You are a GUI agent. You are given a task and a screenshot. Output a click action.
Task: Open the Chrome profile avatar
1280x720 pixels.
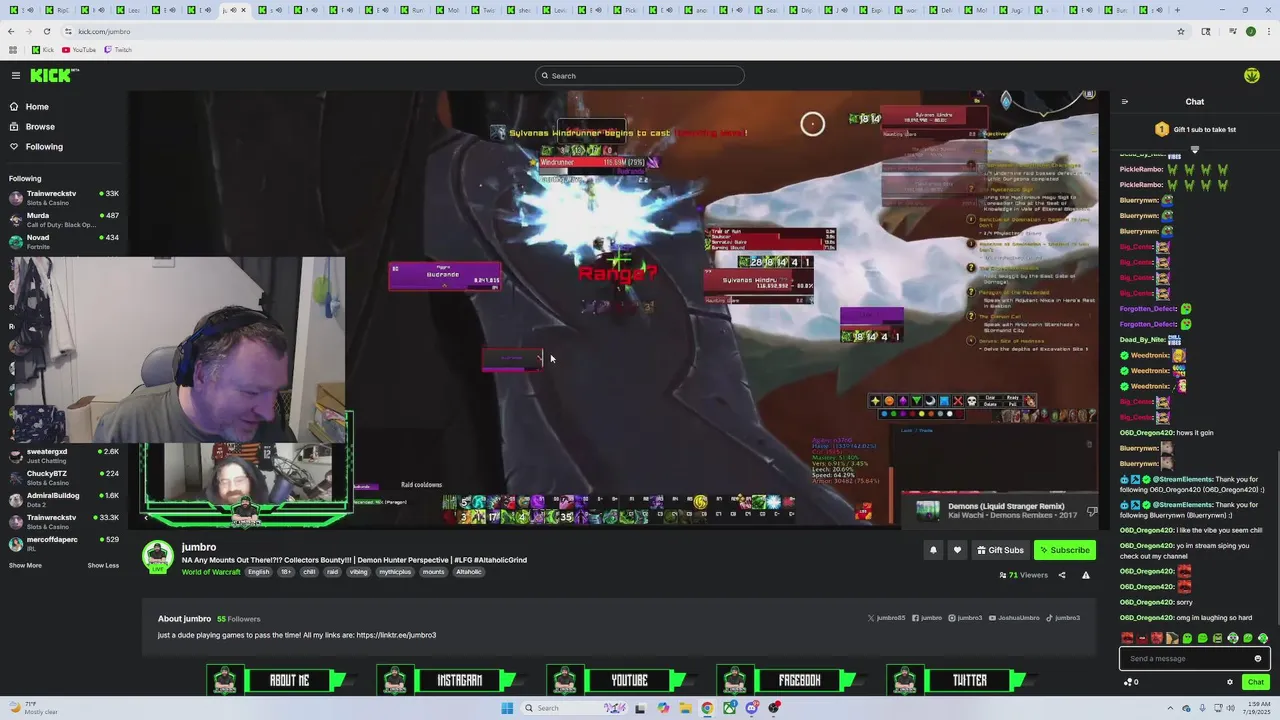point(1250,31)
